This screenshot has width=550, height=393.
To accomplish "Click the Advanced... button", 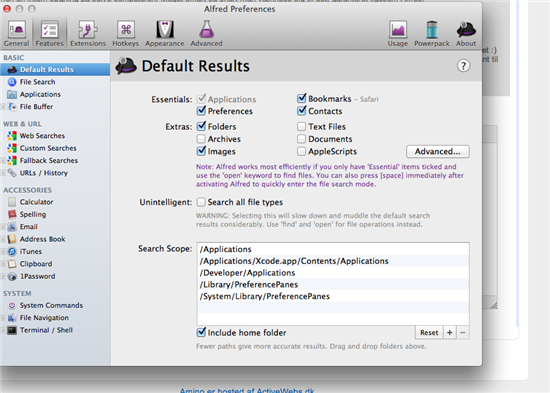I will (438, 152).
